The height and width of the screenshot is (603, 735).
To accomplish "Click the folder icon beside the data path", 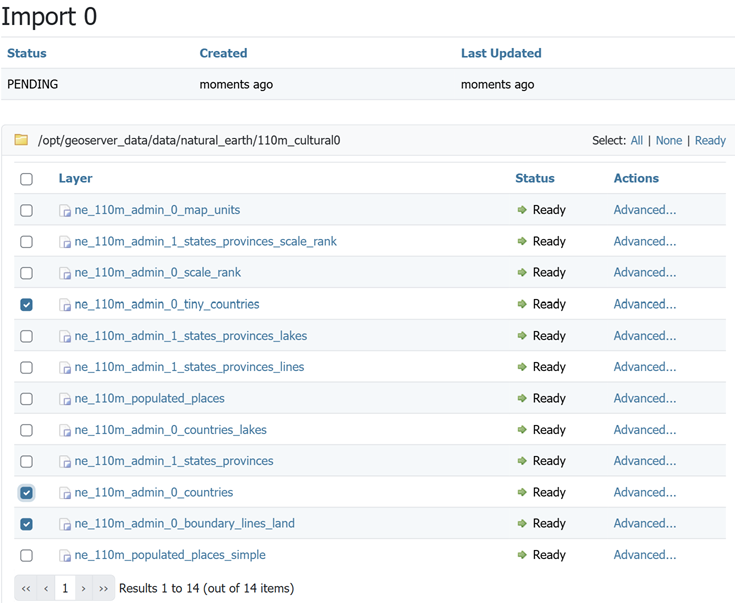I will coord(21,140).
